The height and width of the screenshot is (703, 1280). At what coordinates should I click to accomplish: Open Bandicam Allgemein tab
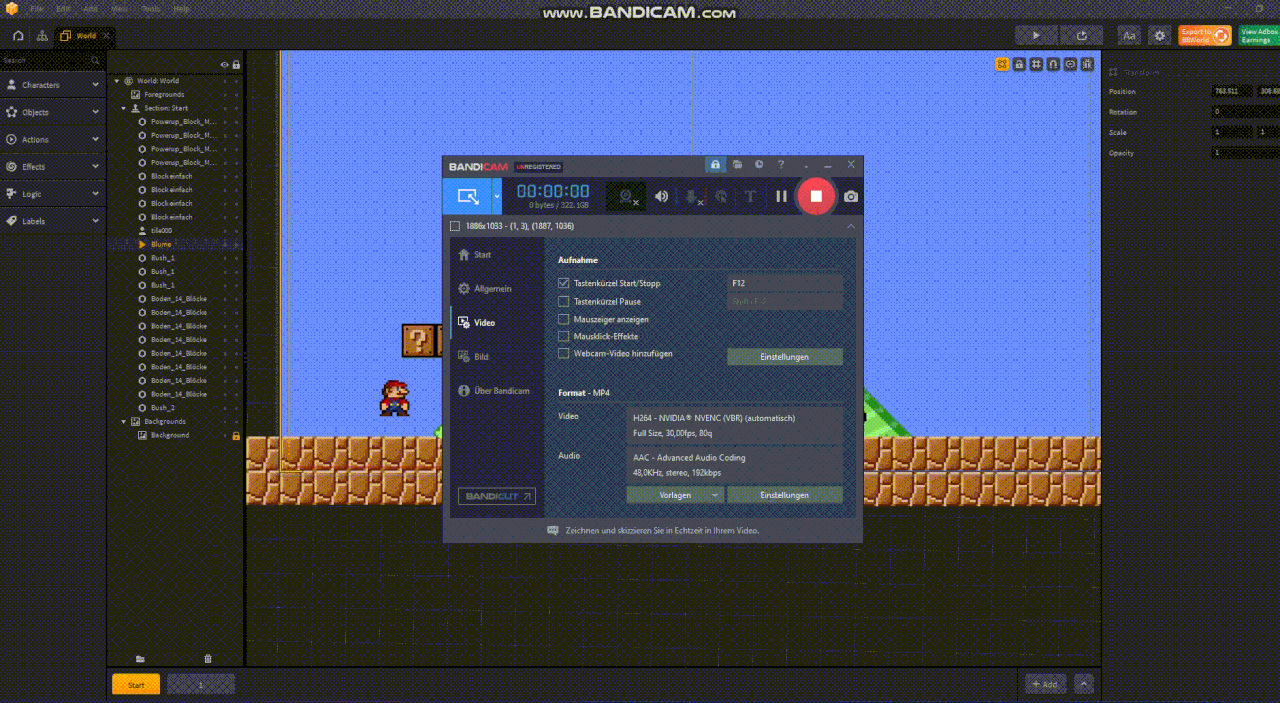[497, 289]
